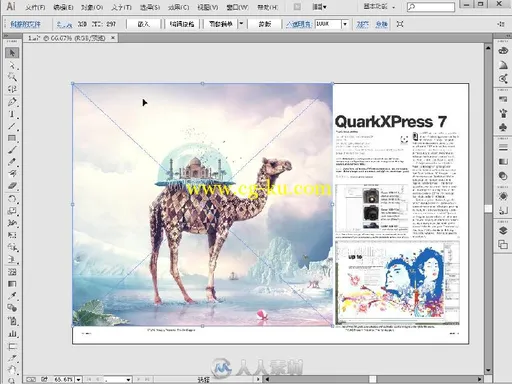The image size is (512, 384).
Task: Select the Width tool
Action: point(12,223)
